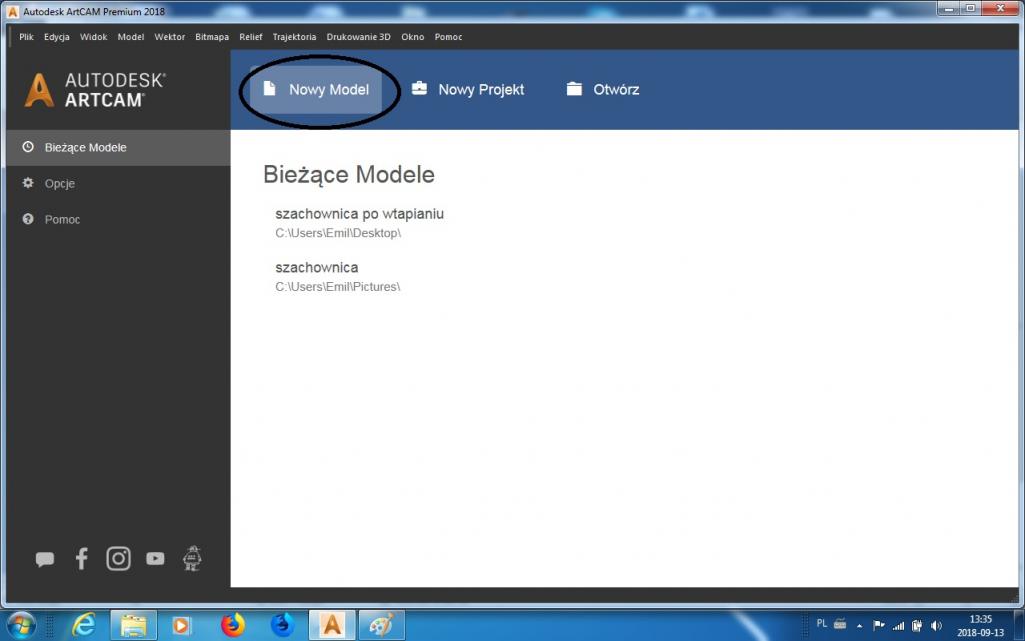
Task: Open recent model szachownica from Pictures
Action: [316, 267]
